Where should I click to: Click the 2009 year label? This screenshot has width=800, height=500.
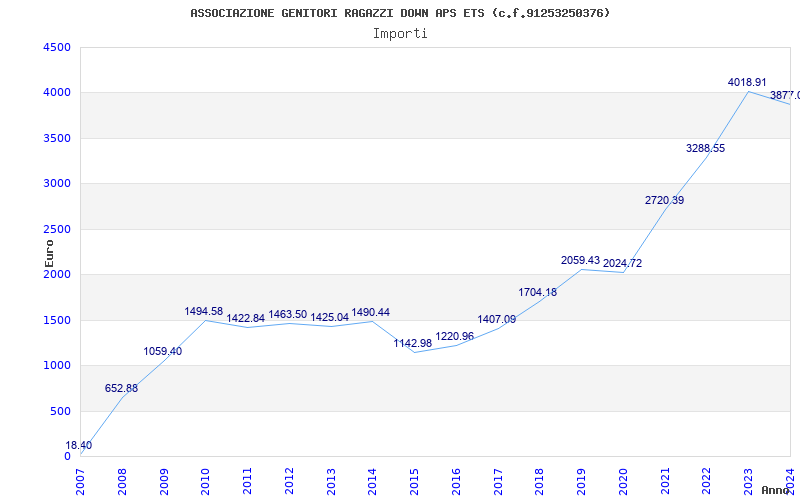pos(164,482)
